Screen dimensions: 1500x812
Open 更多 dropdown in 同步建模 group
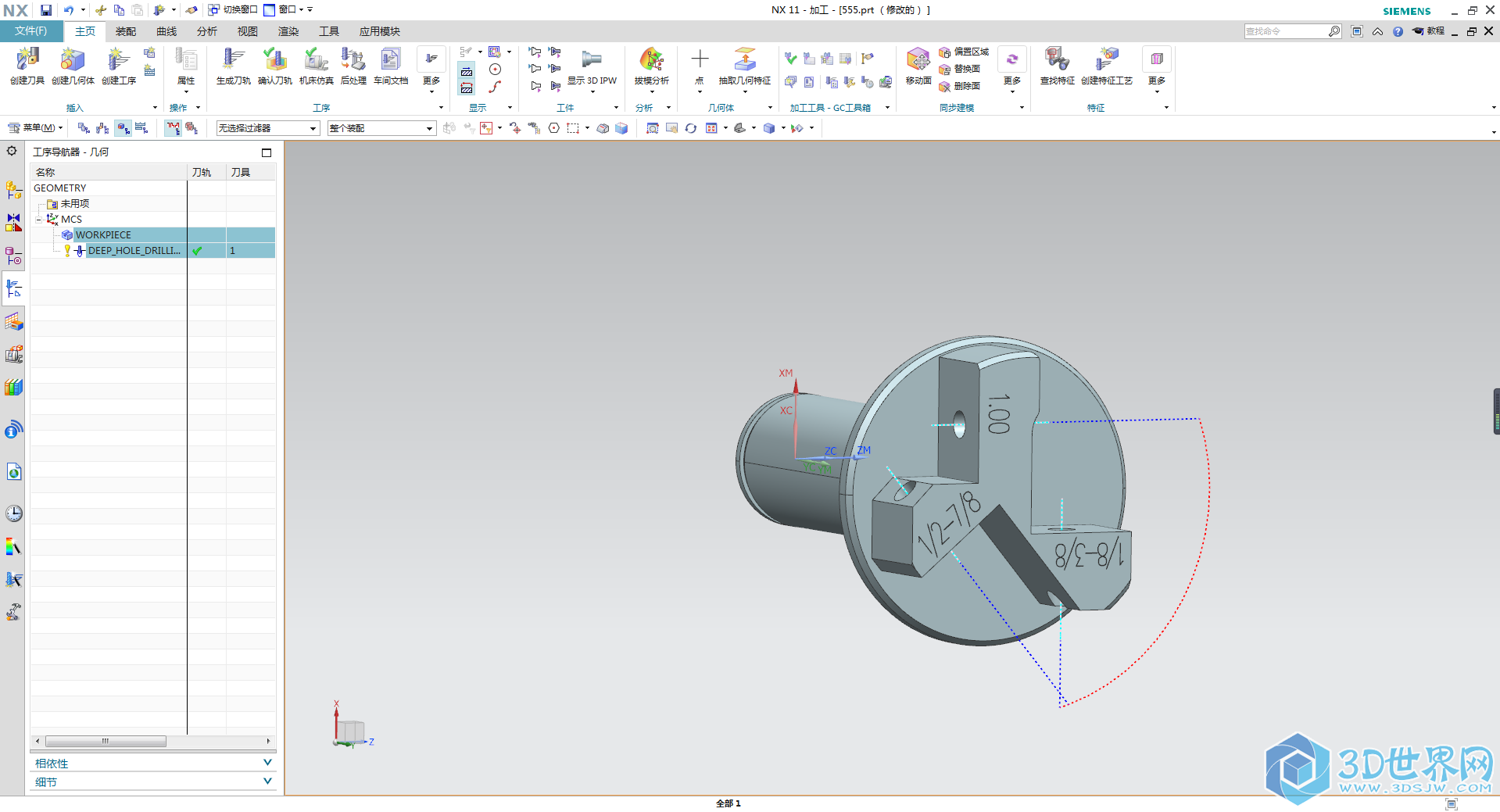[x=1012, y=70]
